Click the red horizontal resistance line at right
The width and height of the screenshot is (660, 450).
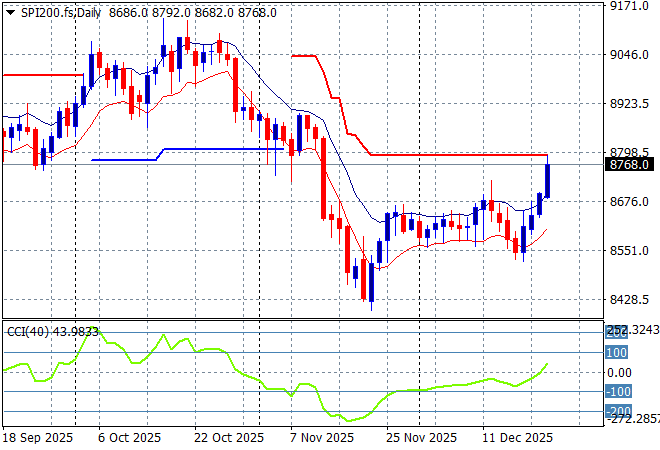460,155
